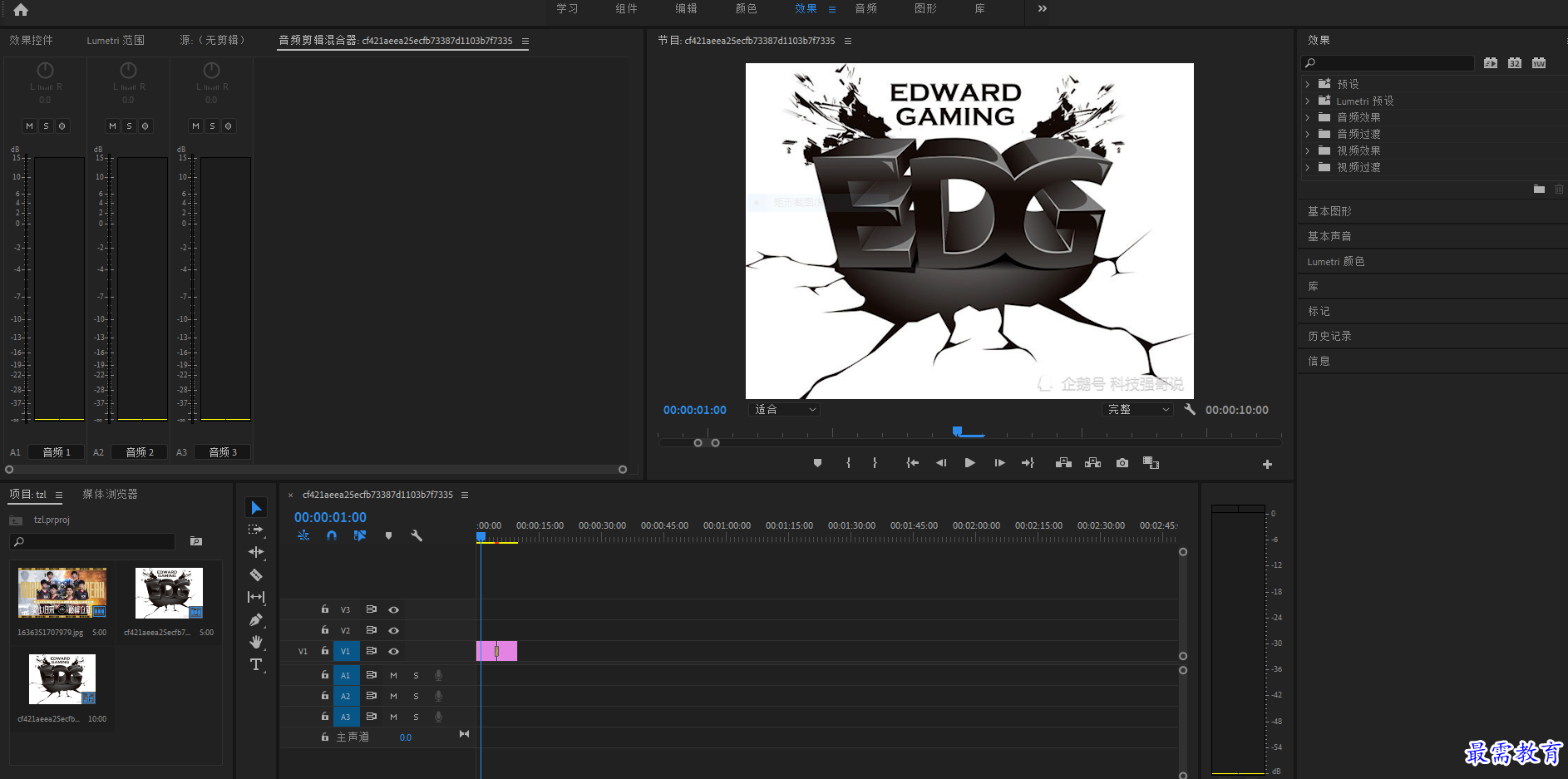This screenshot has height=779, width=1568.
Task: Open the 效果控件 panel tab
Action: click(31, 40)
